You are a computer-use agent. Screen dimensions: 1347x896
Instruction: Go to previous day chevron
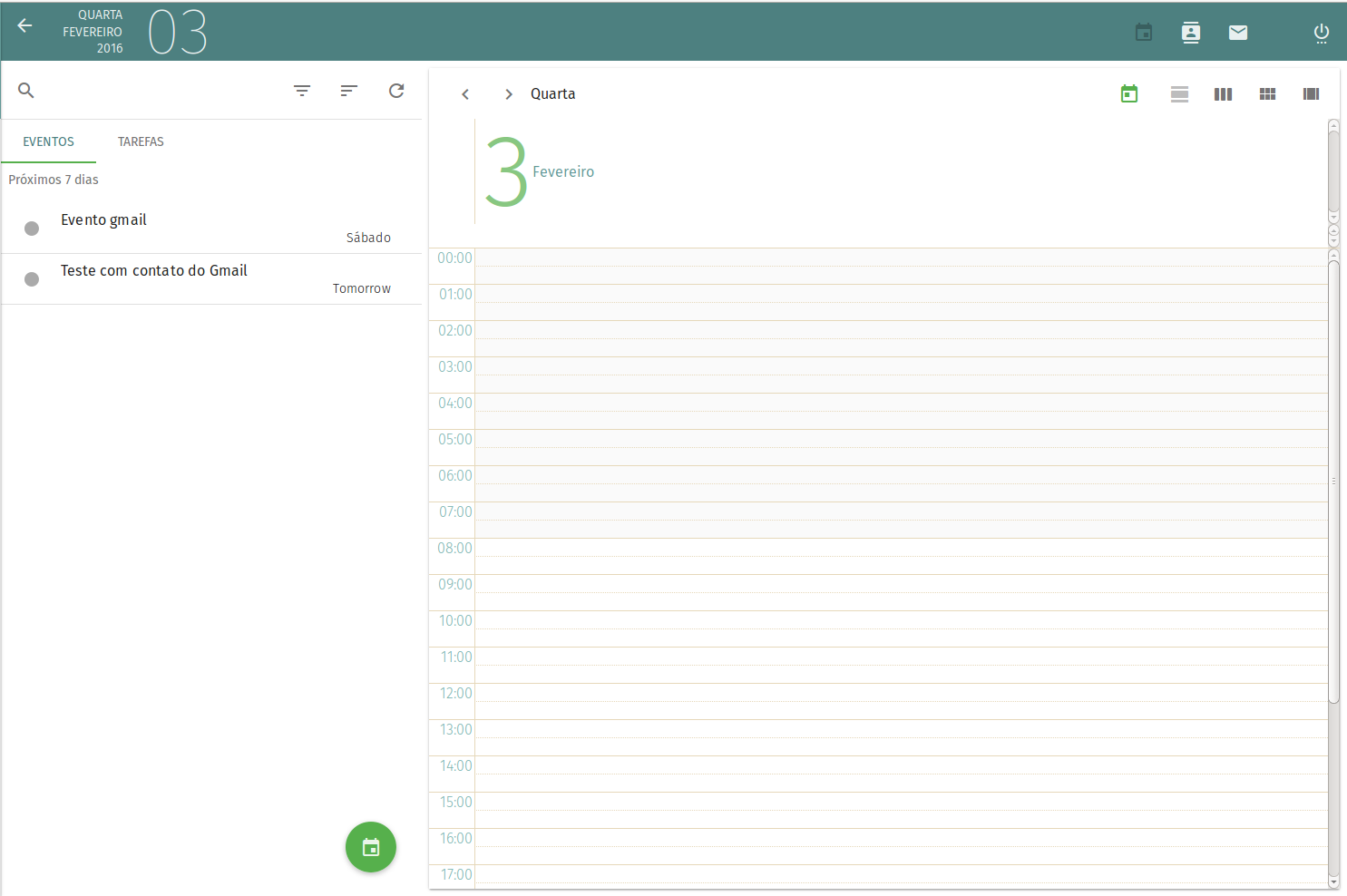point(465,94)
